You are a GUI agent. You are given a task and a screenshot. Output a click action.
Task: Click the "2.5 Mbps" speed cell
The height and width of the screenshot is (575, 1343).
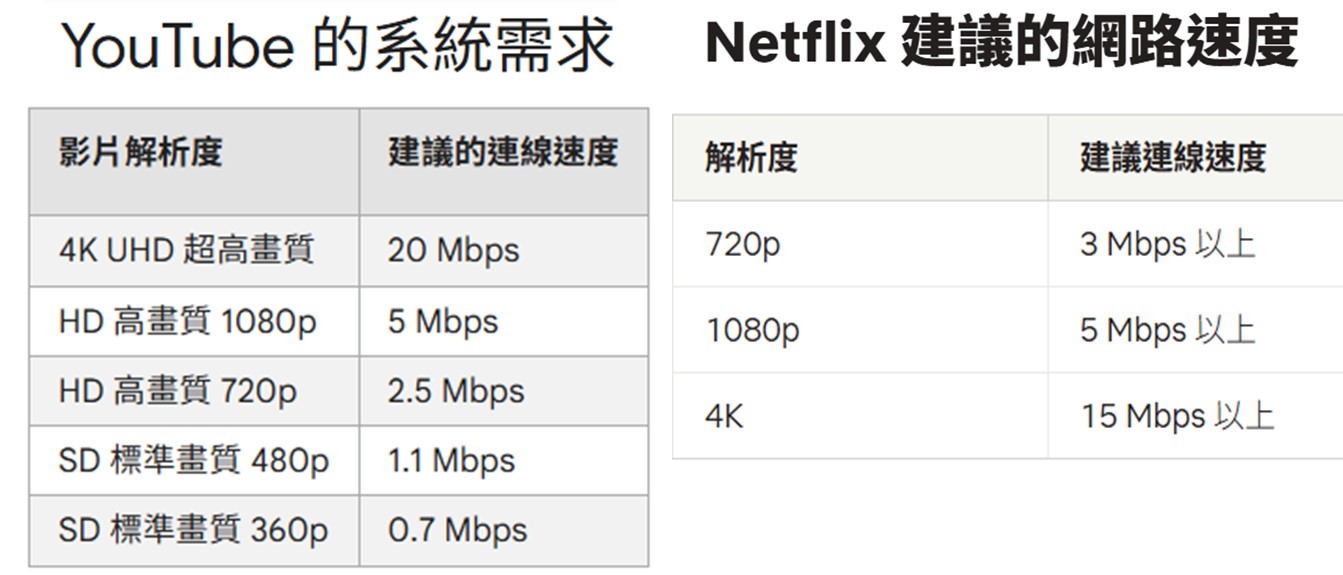[x=456, y=391]
